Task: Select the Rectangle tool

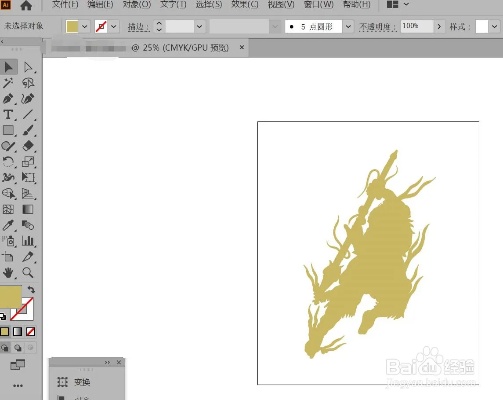Action: pos(8,130)
